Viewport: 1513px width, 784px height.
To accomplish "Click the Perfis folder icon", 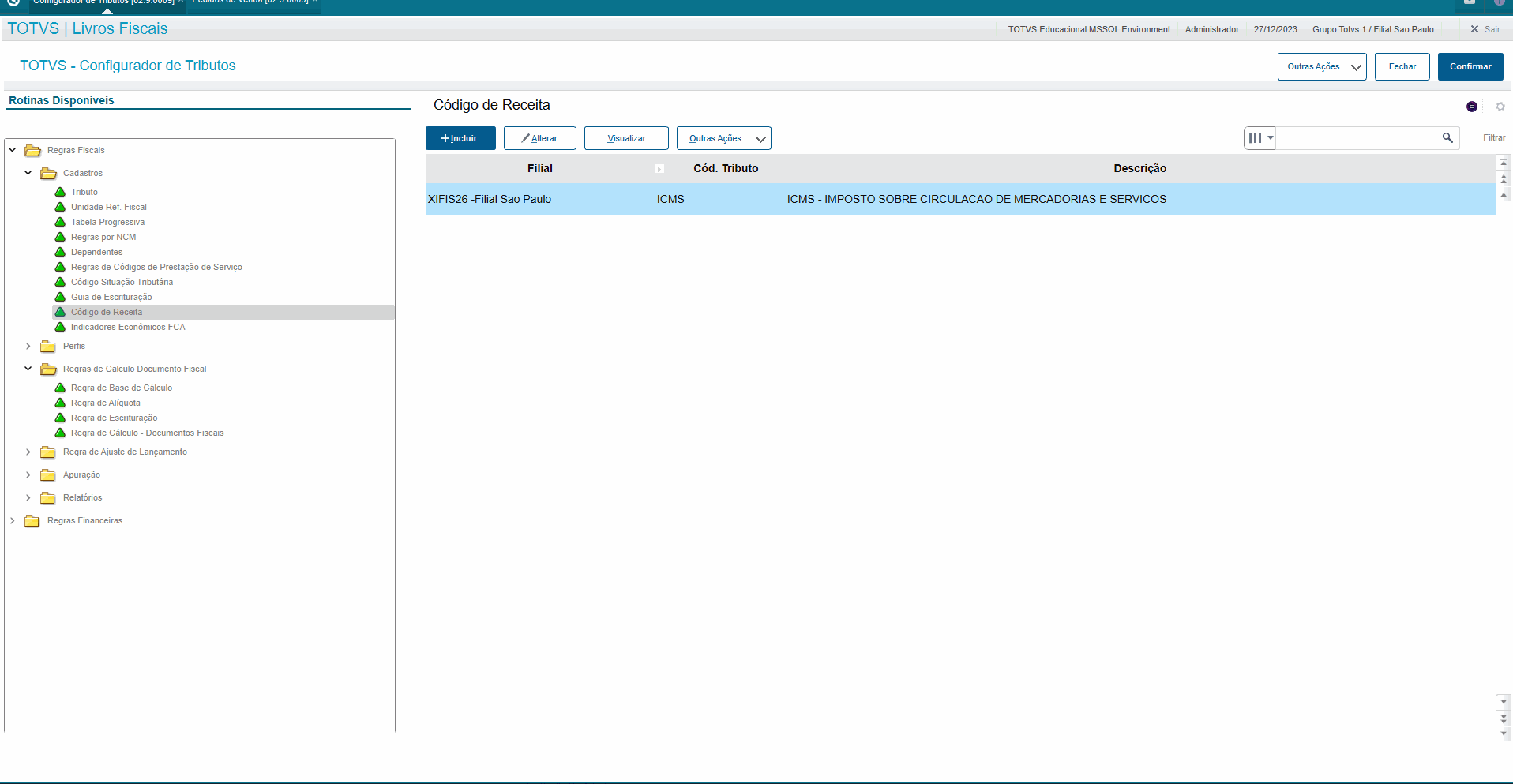I will click(48, 346).
